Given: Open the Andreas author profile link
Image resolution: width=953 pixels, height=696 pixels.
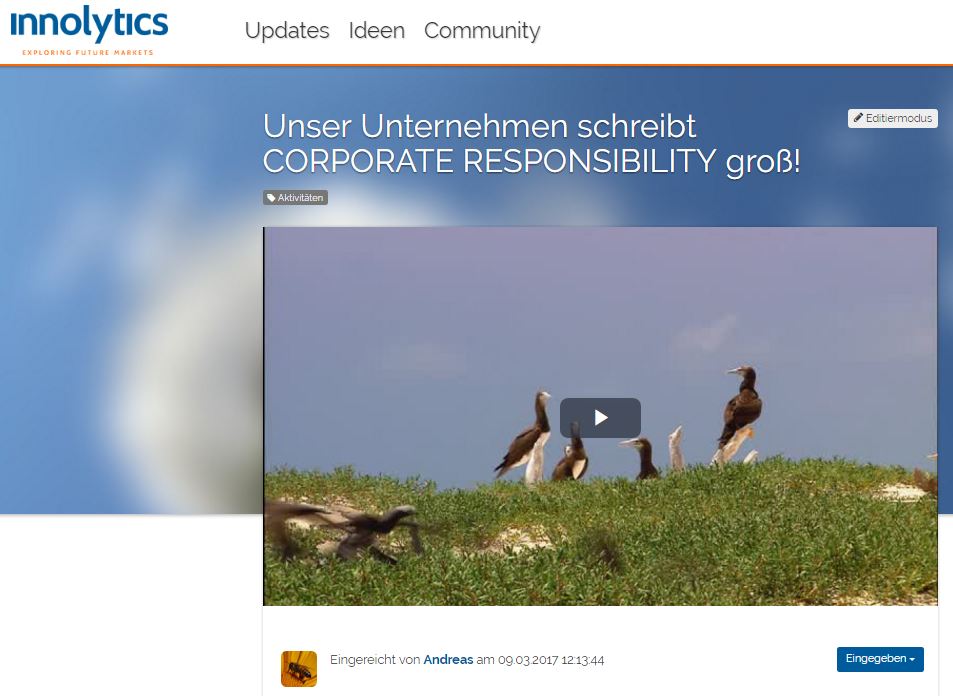Looking at the screenshot, I should (448, 660).
